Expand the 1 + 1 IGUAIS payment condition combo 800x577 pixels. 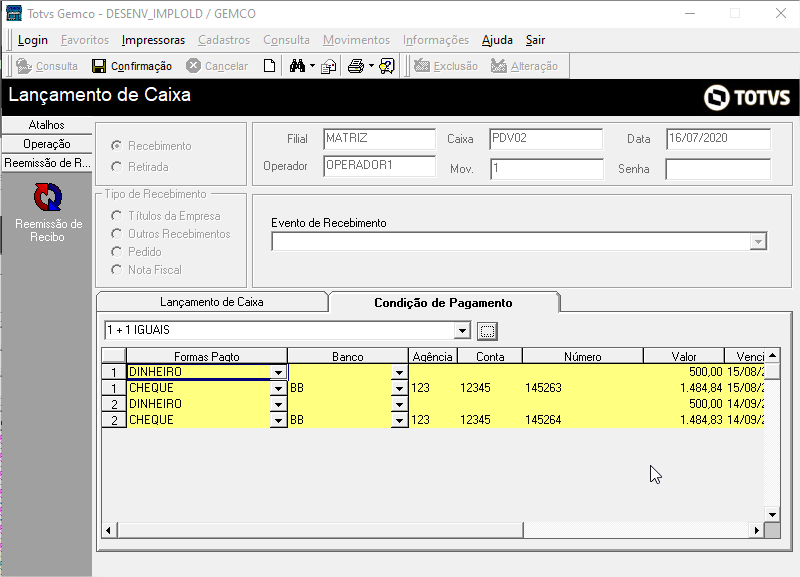(461, 330)
